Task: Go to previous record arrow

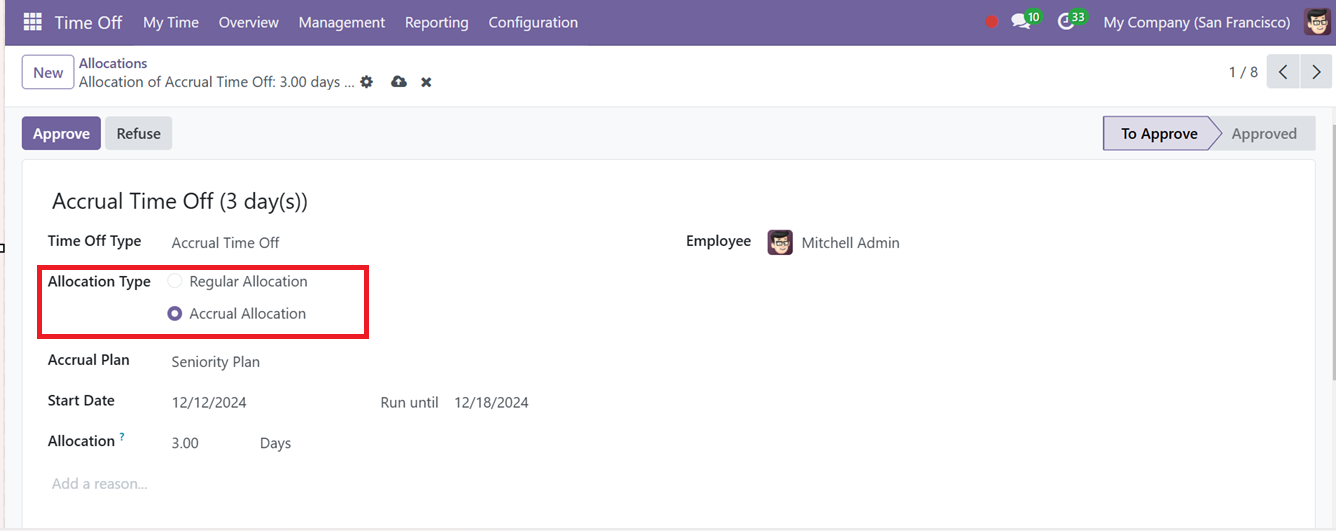Action: (x=1283, y=72)
